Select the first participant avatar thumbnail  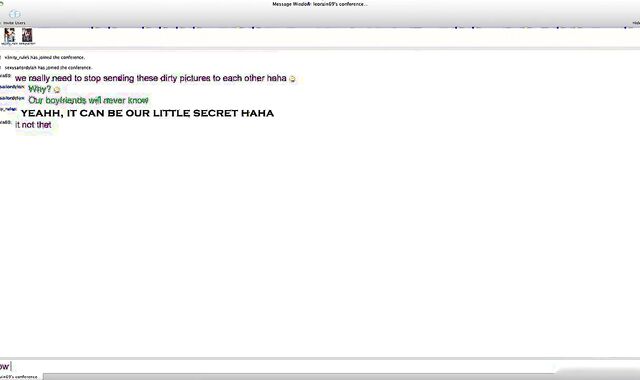[x=9, y=35]
